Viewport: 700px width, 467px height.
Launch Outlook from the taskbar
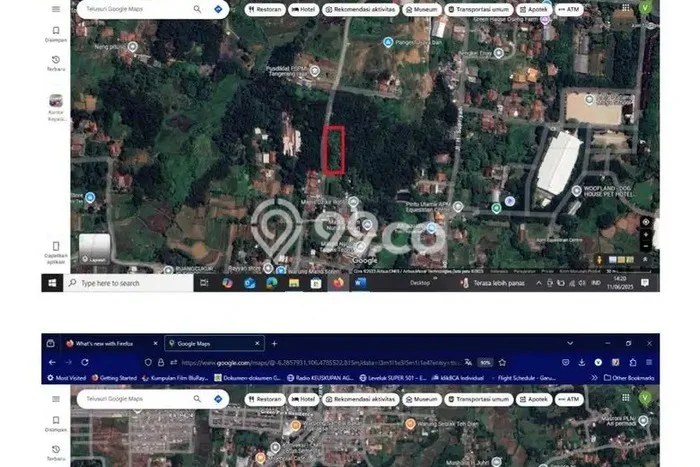(x=250, y=283)
